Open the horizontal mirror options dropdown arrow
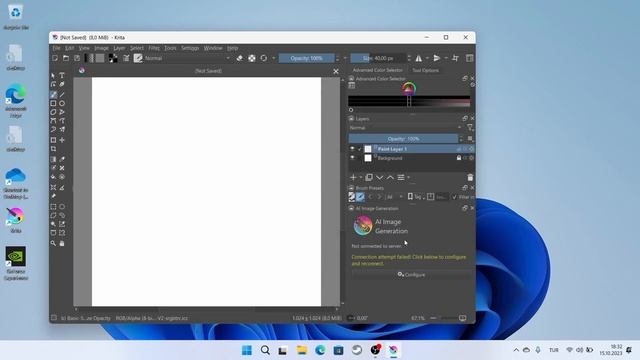This screenshot has width=640, height=360. (427, 58)
